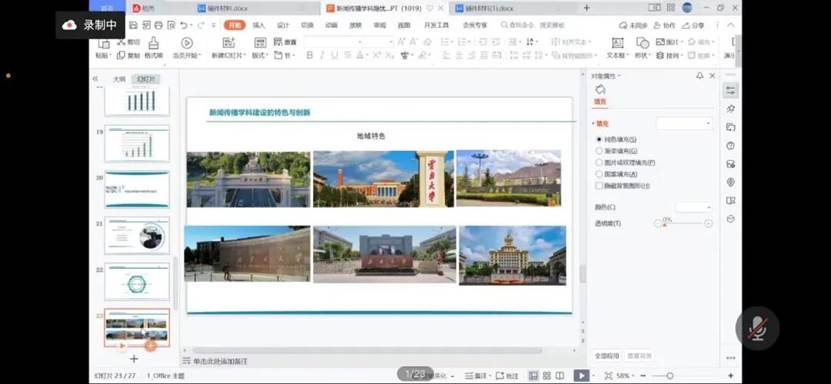Click the muted microphone floating button

click(x=757, y=328)
